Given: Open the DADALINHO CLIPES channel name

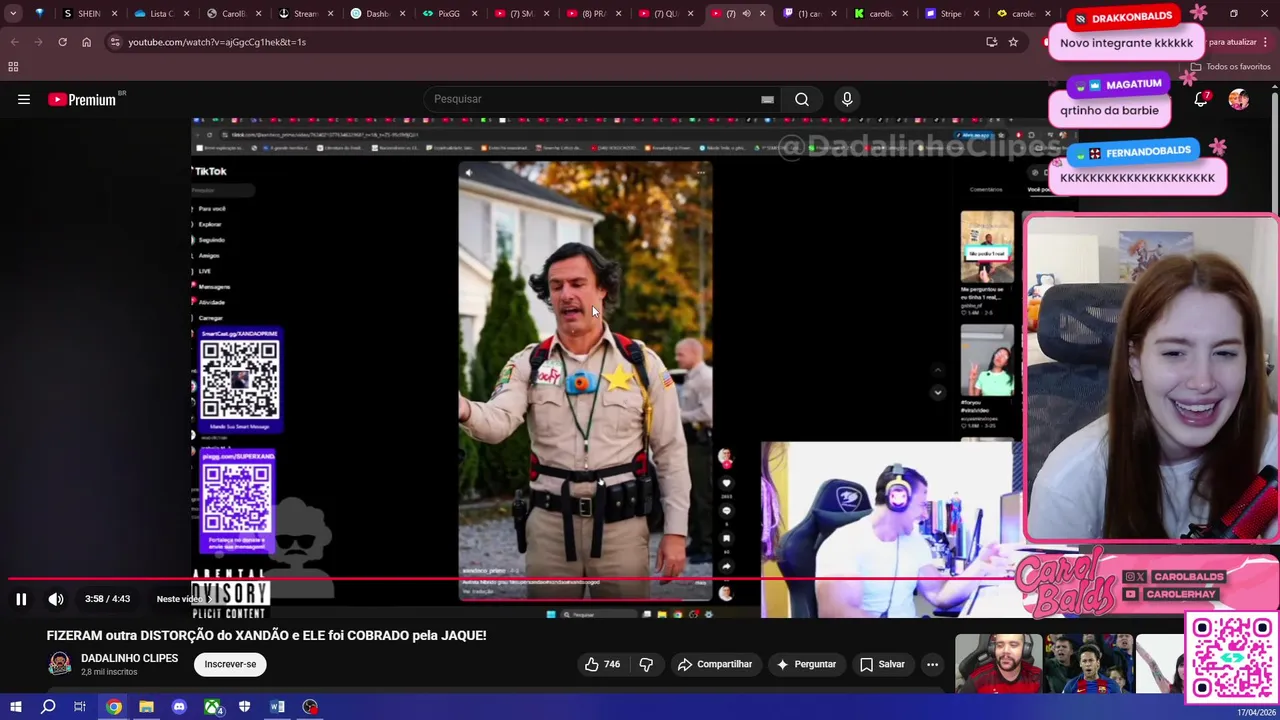Looking at the screenshot, I should pos(129,658).
